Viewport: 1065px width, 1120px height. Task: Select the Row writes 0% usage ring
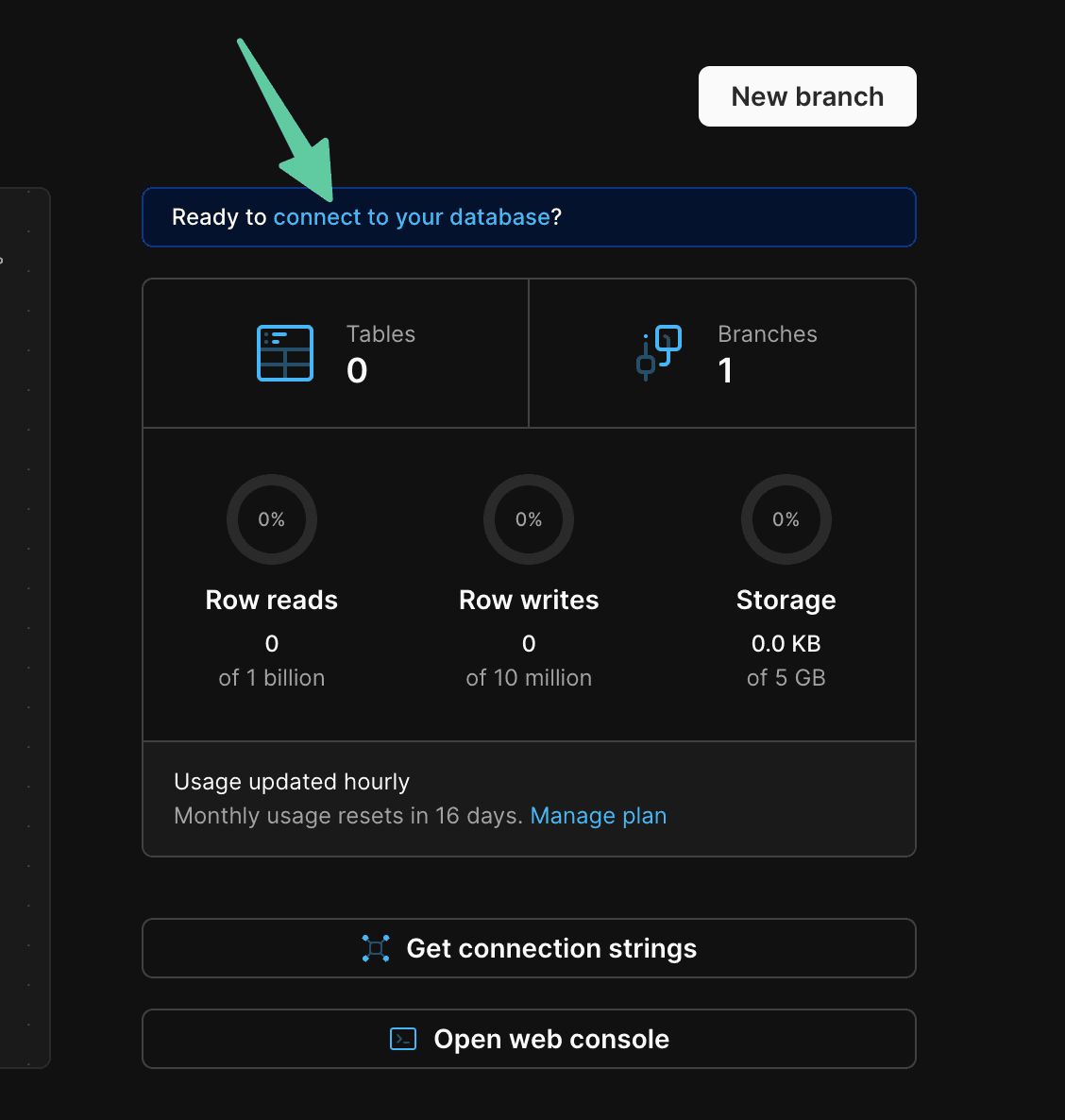529,519
